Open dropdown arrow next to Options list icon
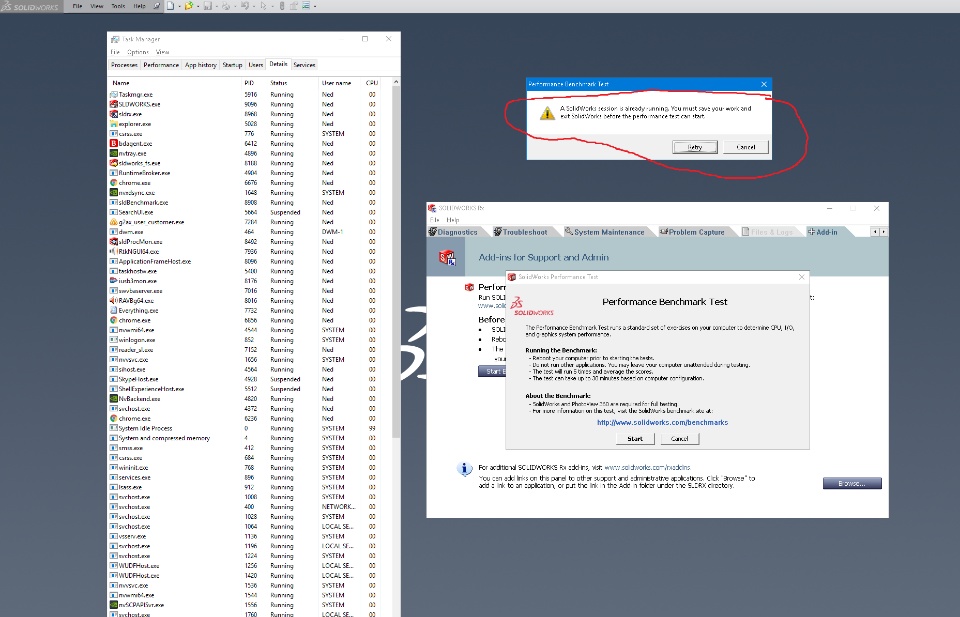 (x=315, y=7)
